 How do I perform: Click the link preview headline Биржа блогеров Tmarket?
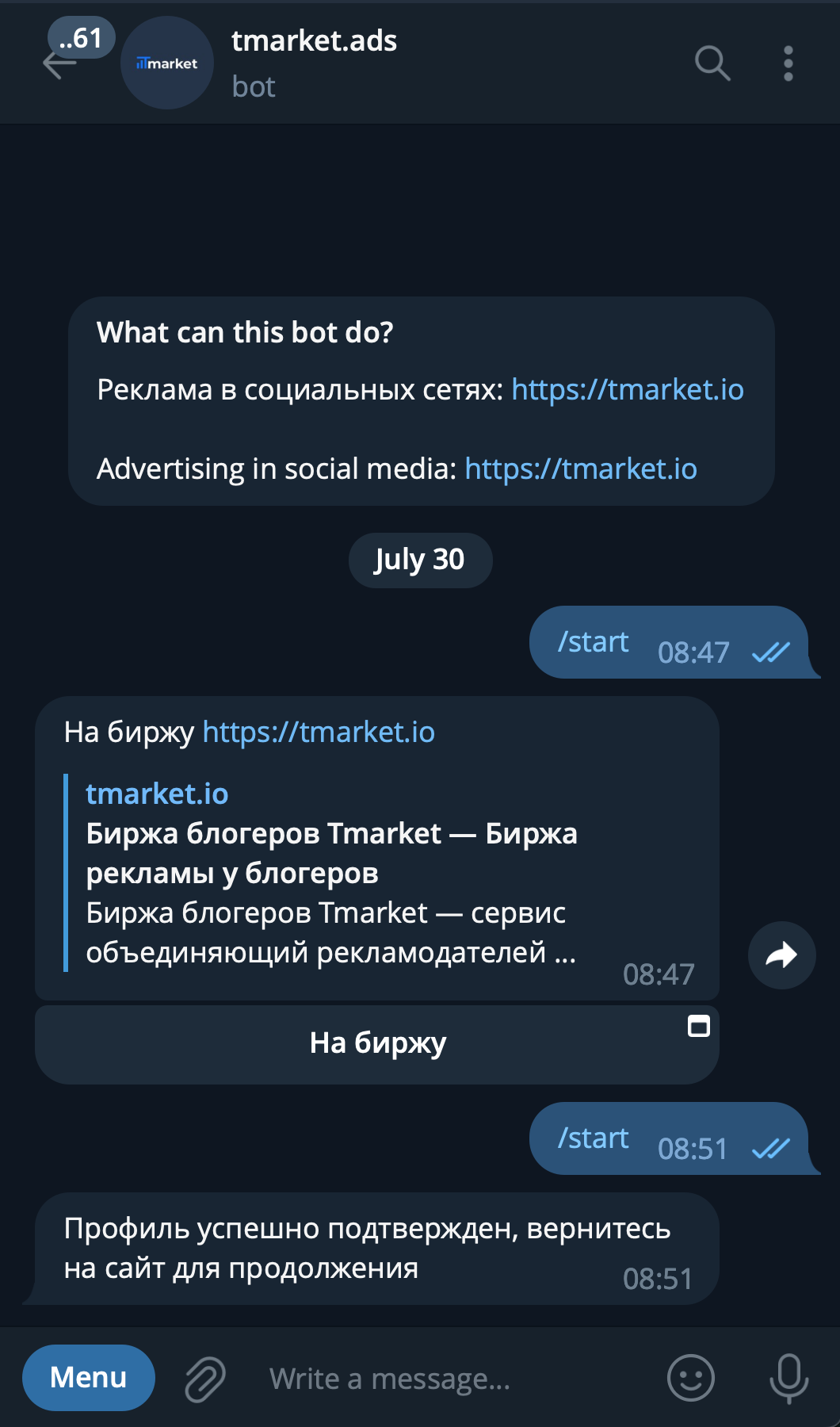click(x=331, y=853)
